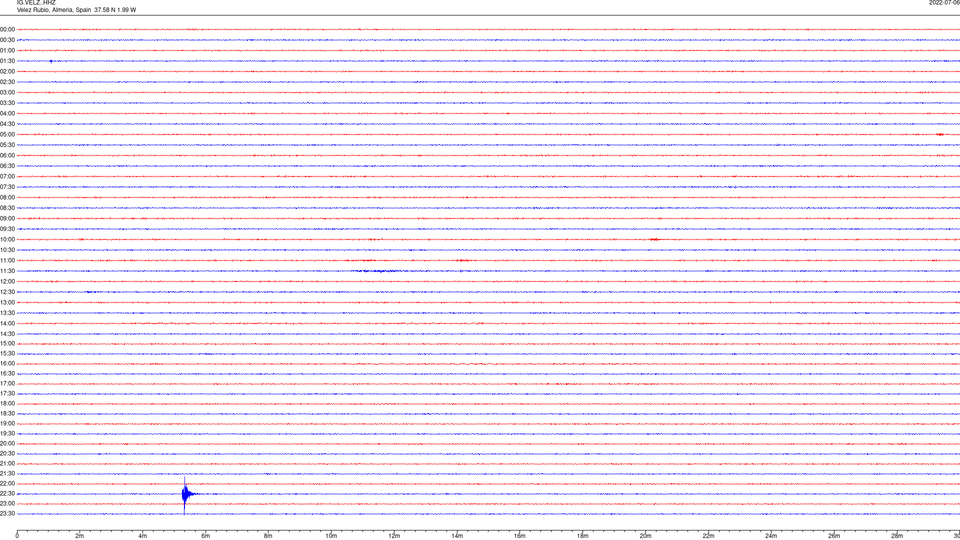
Task: Click the '16:00' trace time label
Action: [7, 364]
